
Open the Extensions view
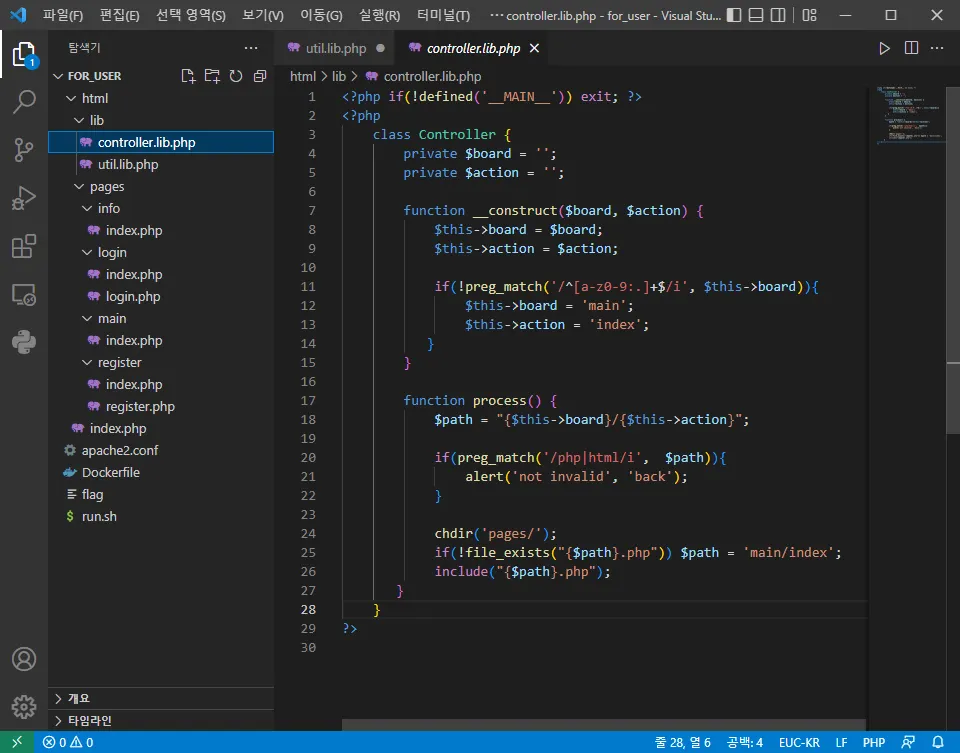[x=24, y=246]
